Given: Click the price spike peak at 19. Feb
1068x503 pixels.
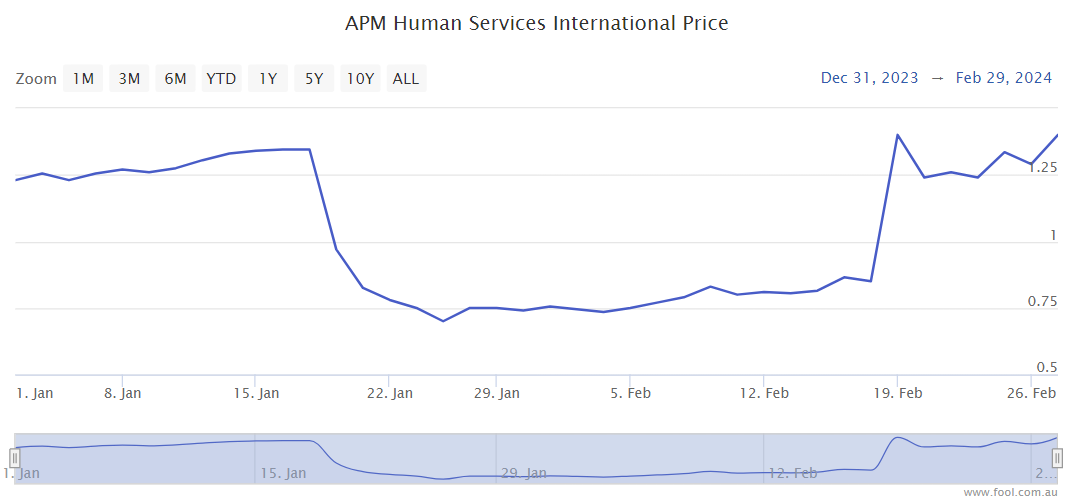Looking at the screenshot, I should 898,135.
